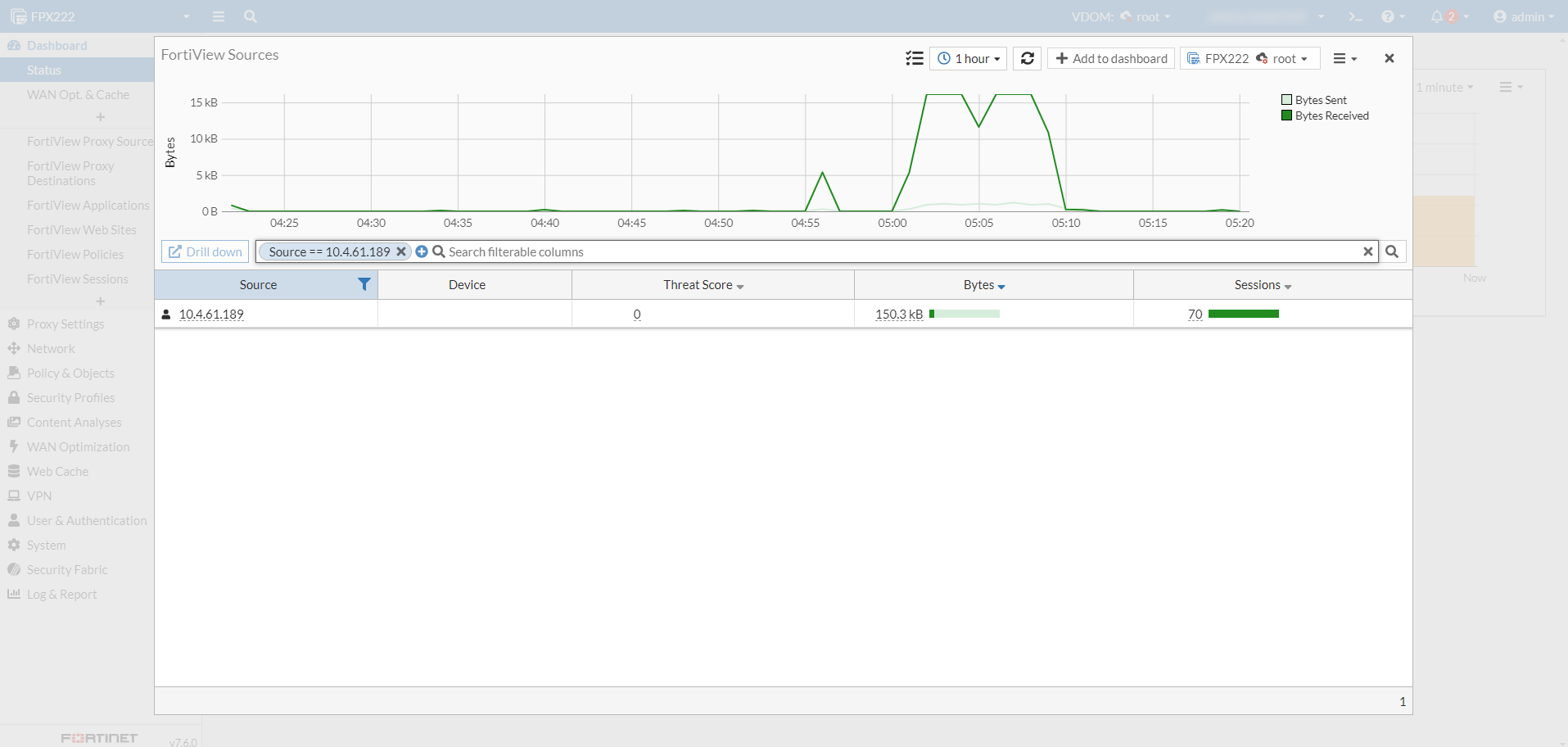Open the 1 hour time range dropdown
This screenshot has width=1568, height=747.
968,58
